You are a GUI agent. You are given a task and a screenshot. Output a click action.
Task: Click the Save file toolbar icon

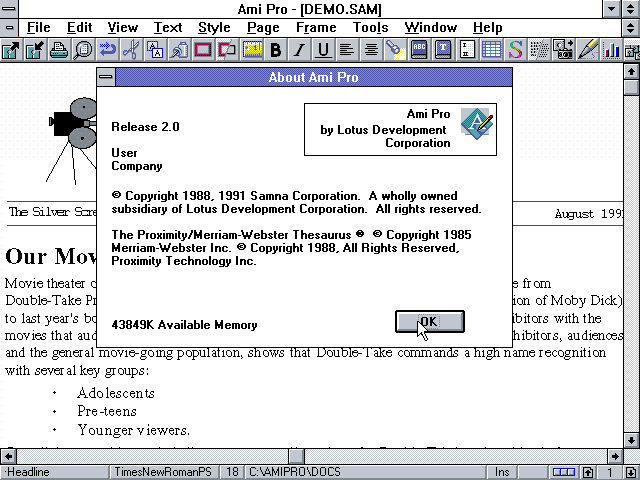(35, 49)
